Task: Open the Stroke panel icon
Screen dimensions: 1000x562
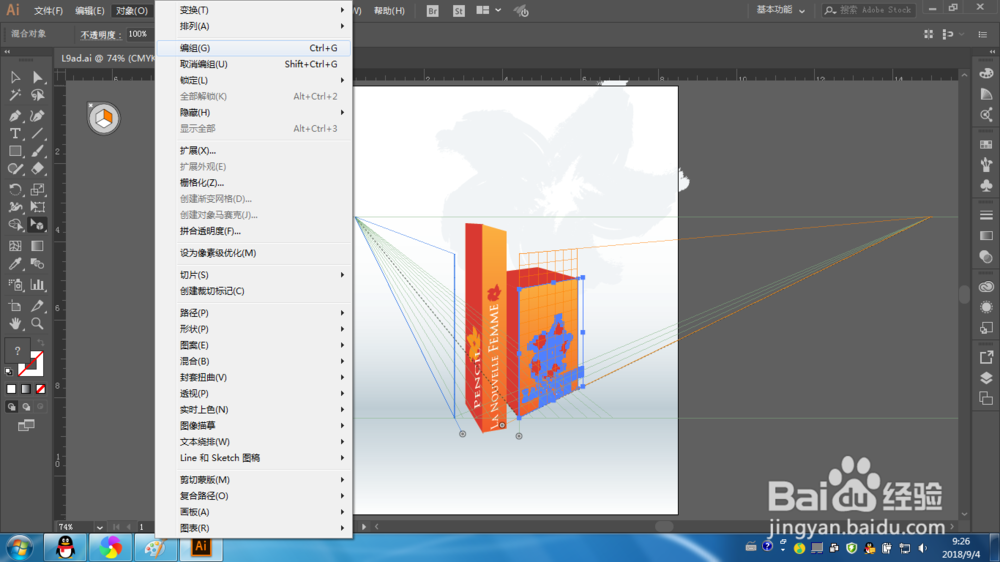Action: (986, 216)
